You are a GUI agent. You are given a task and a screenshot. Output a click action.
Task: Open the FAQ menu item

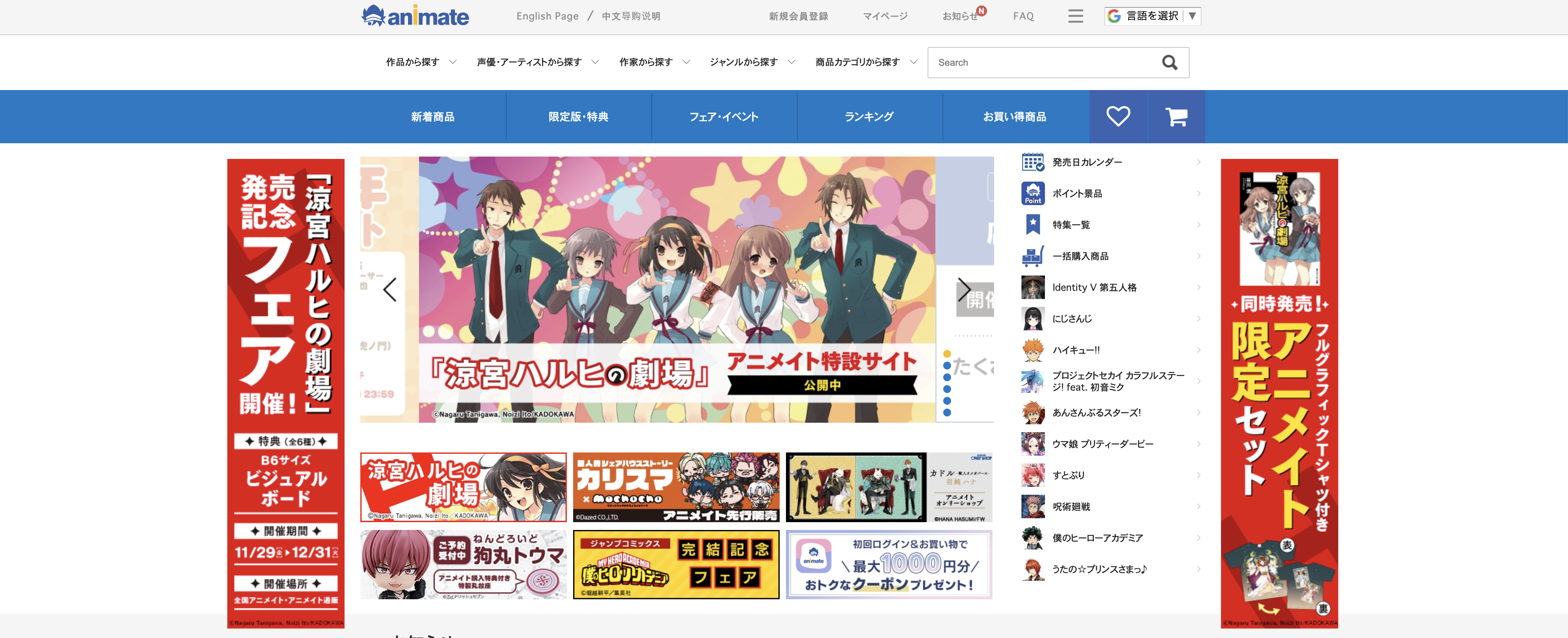[1023, 16]
